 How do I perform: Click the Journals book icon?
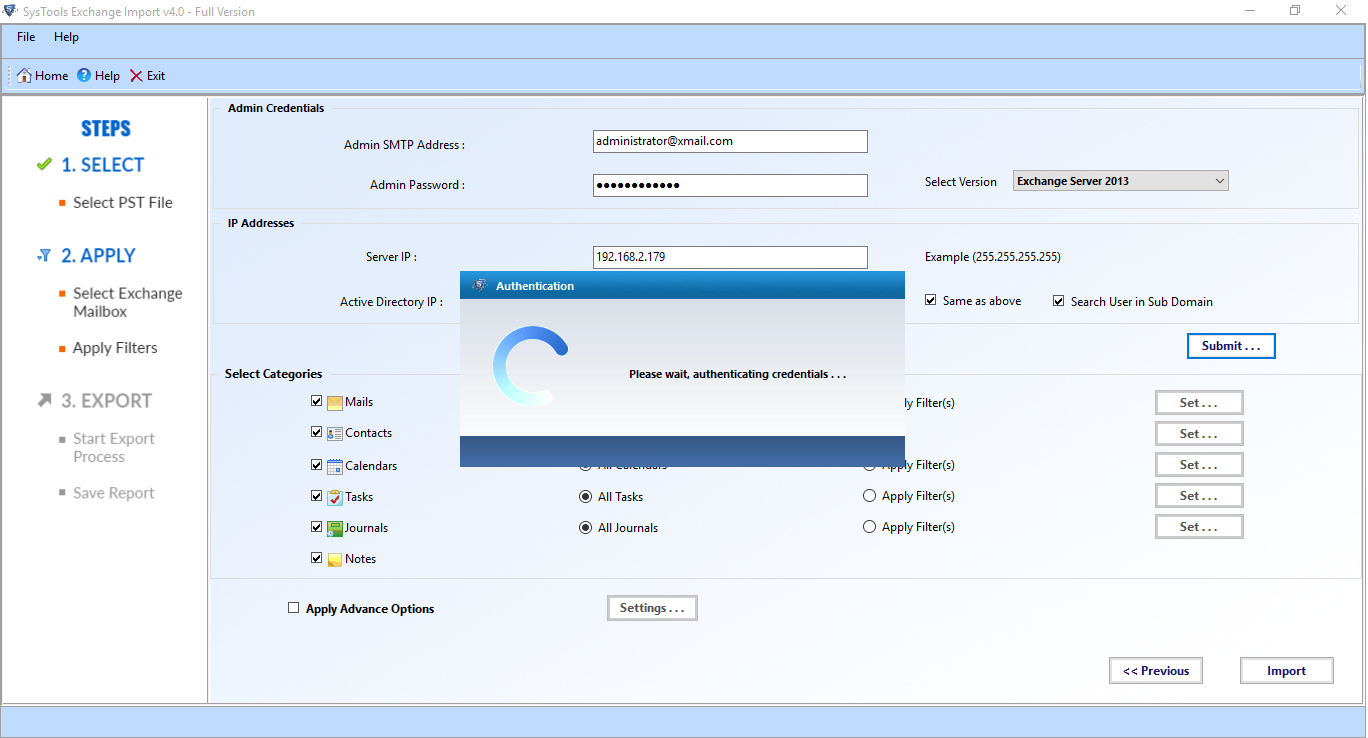(335, 528)
